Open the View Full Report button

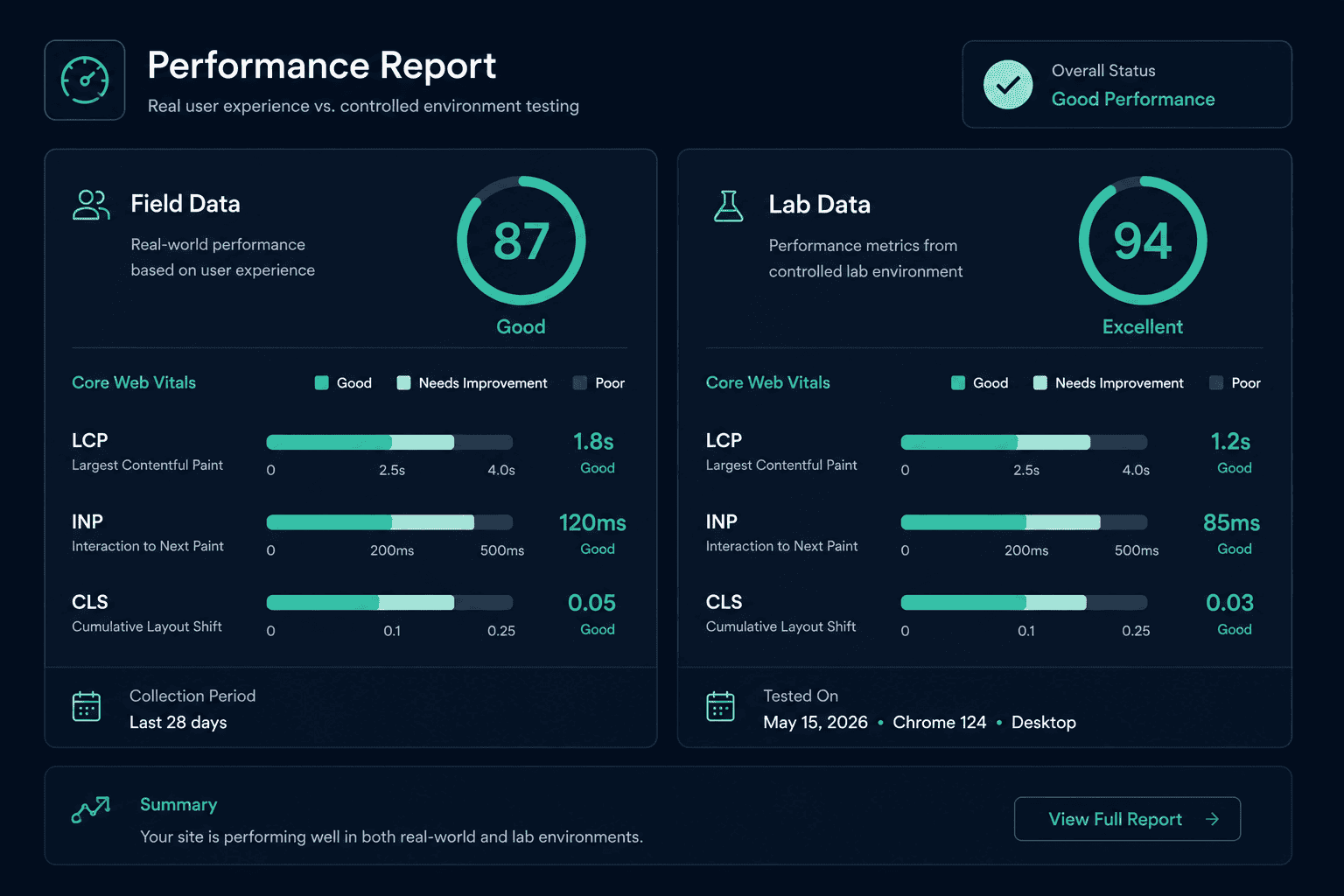coord(1127,819)
